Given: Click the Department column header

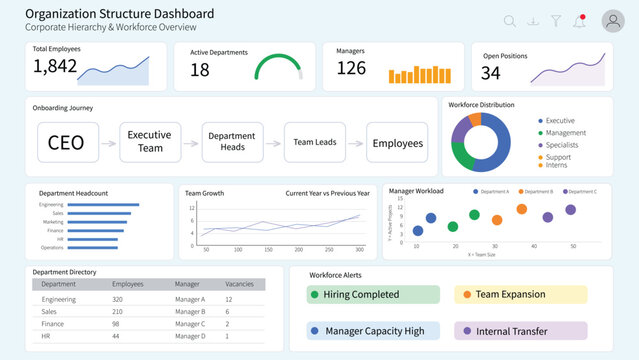Looking at the screenshot, I should (x=58, y=284).
